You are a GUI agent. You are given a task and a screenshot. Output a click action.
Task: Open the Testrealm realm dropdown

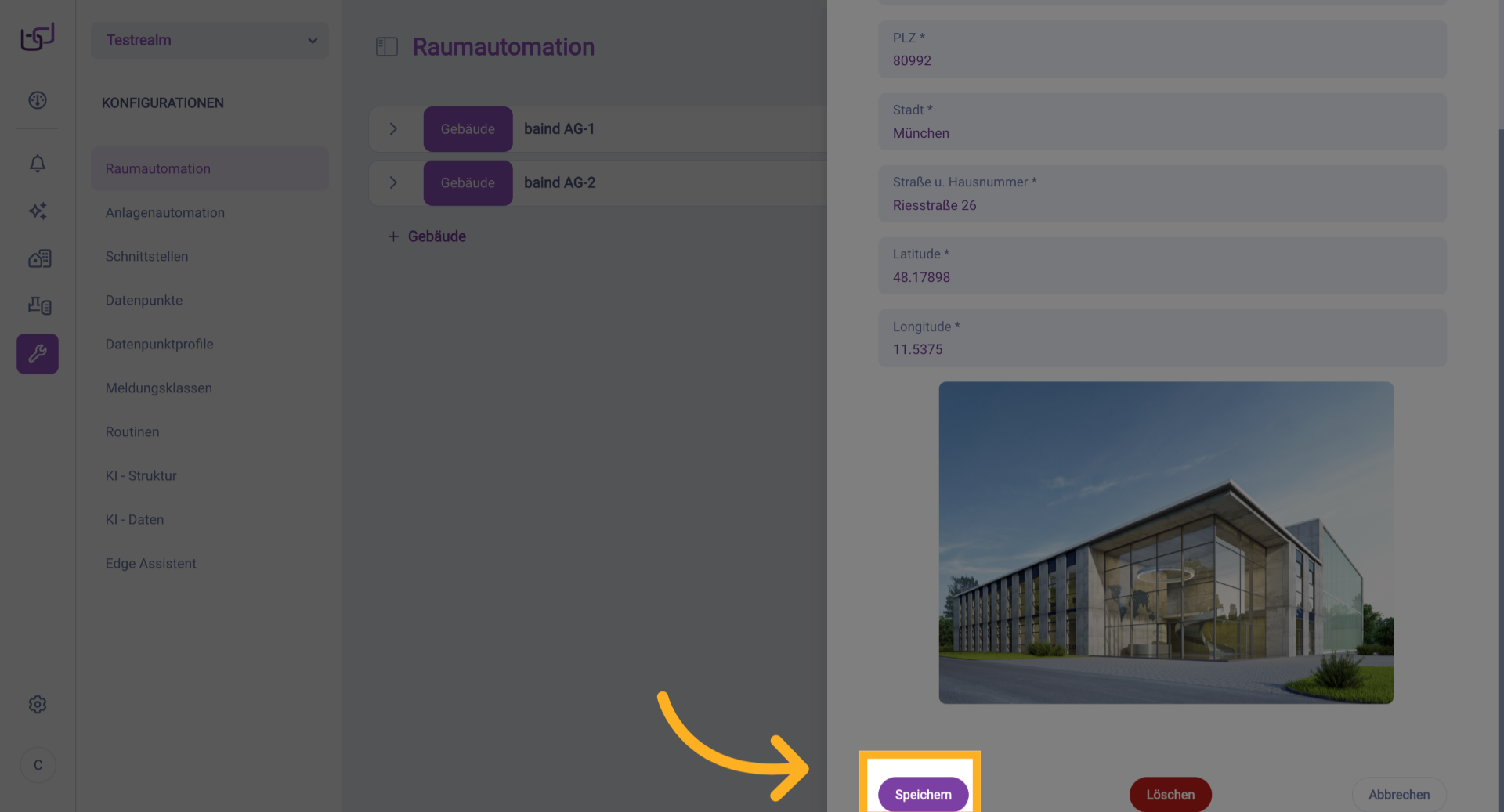(210, 40)
